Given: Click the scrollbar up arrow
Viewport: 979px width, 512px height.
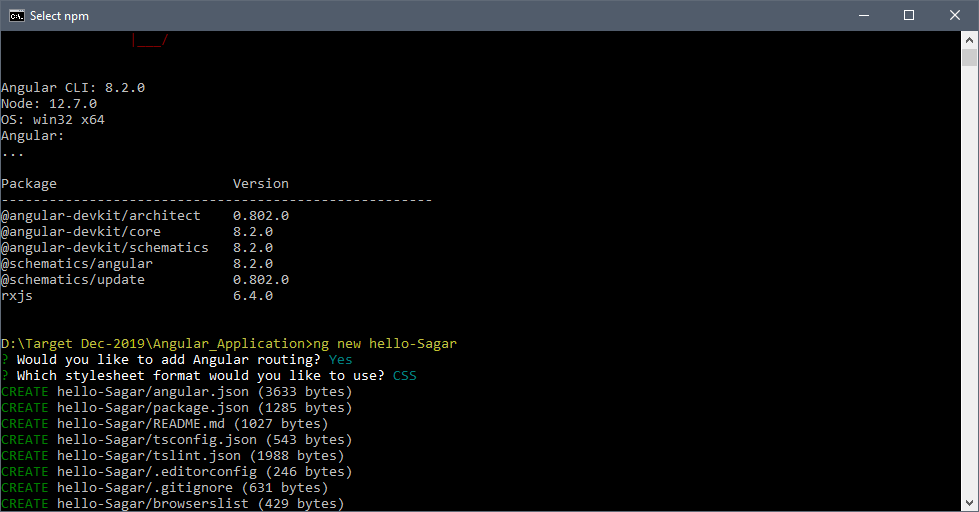Looking at the screenshot, I should 969,40.
